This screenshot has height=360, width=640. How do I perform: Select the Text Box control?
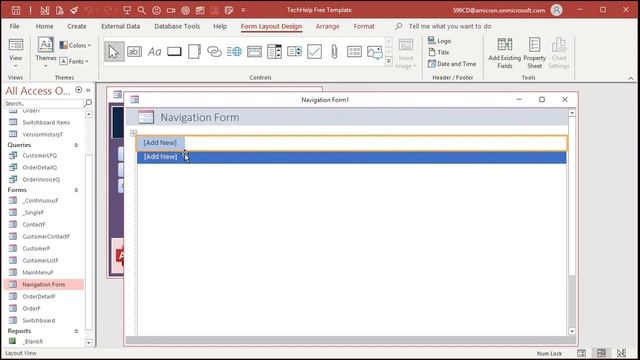[134, 52]
